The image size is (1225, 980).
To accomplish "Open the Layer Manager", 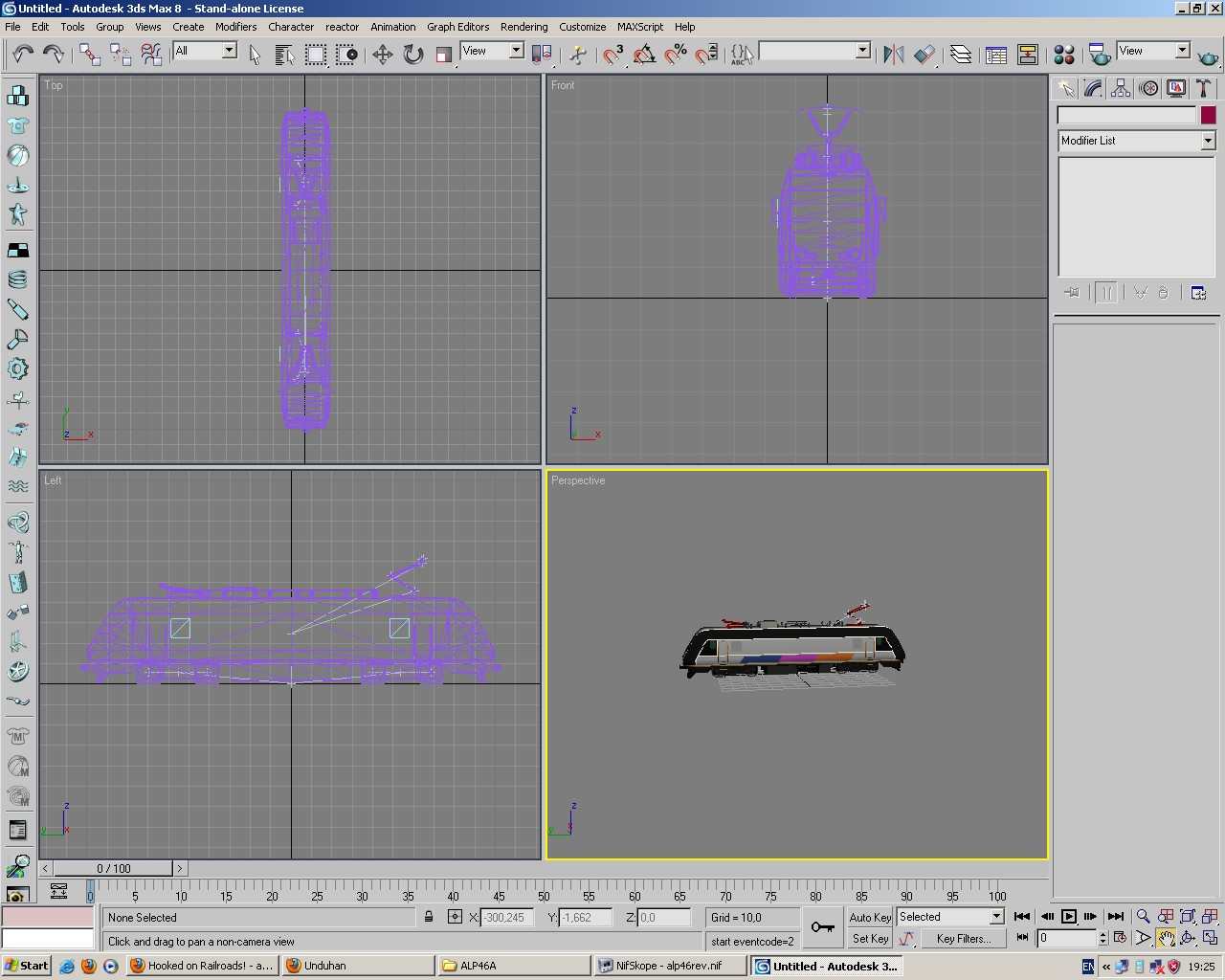I will point(961,54).
